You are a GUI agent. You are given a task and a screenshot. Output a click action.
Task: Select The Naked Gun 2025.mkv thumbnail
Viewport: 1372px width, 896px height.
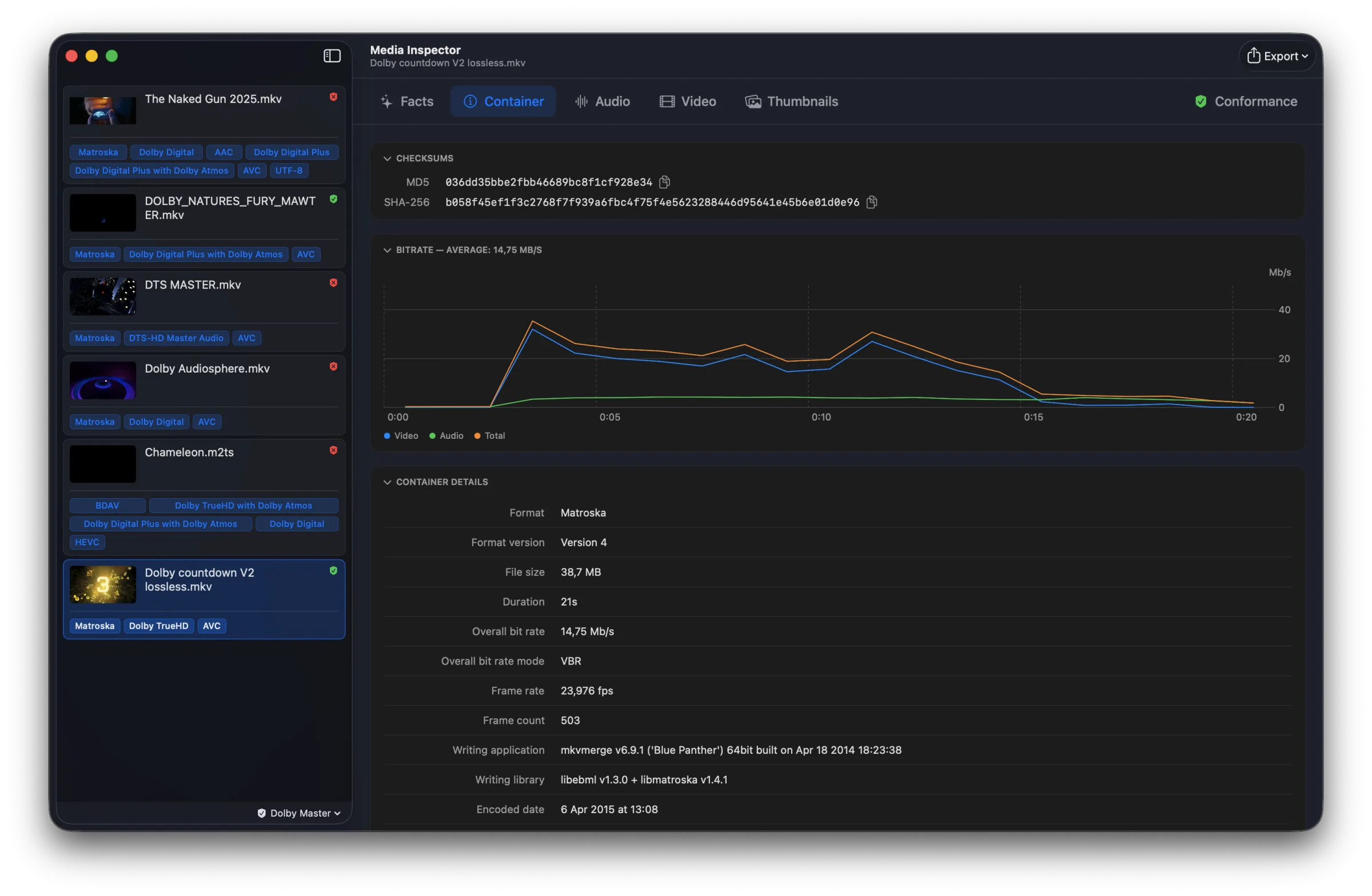pos(103,111)
